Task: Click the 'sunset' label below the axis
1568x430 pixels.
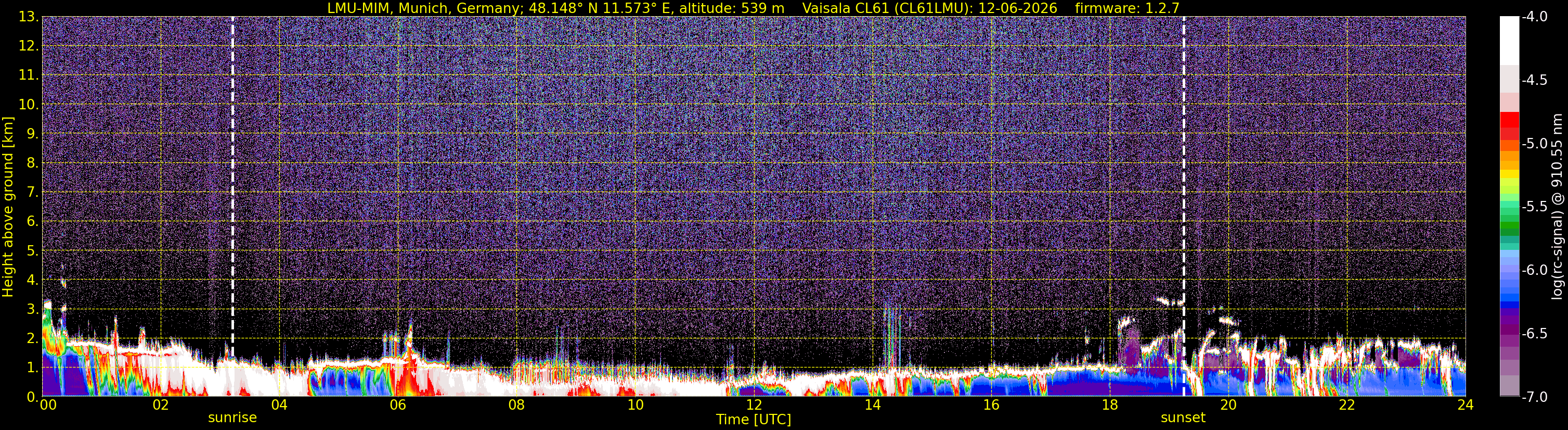Action: (x=1183, y=418)
